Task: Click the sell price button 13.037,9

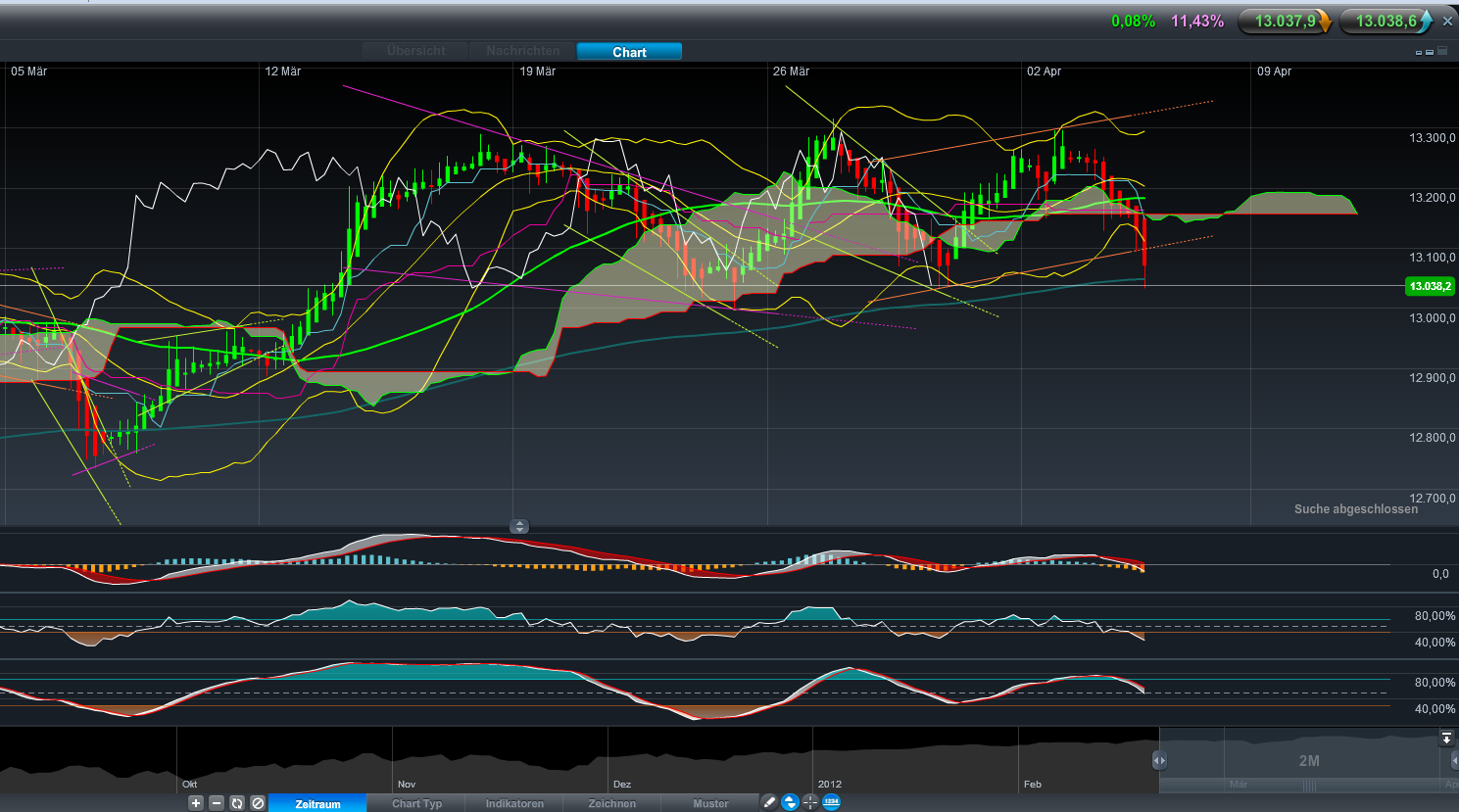Action: click(1285, 22)
